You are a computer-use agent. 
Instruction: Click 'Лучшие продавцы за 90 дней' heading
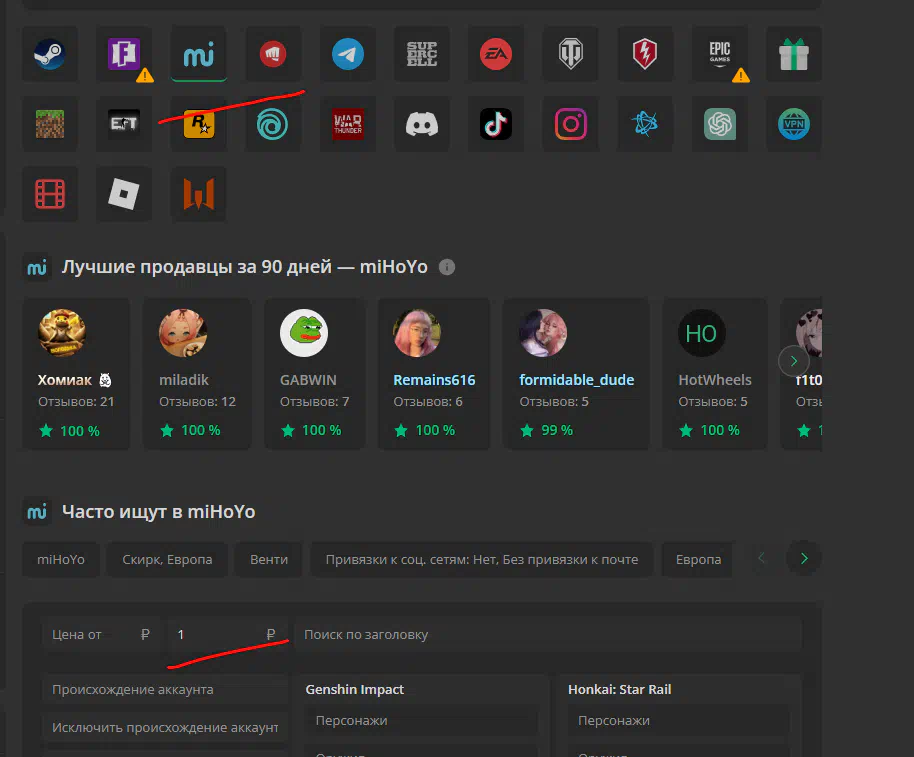pyautogui.click(x=245, y=267)
